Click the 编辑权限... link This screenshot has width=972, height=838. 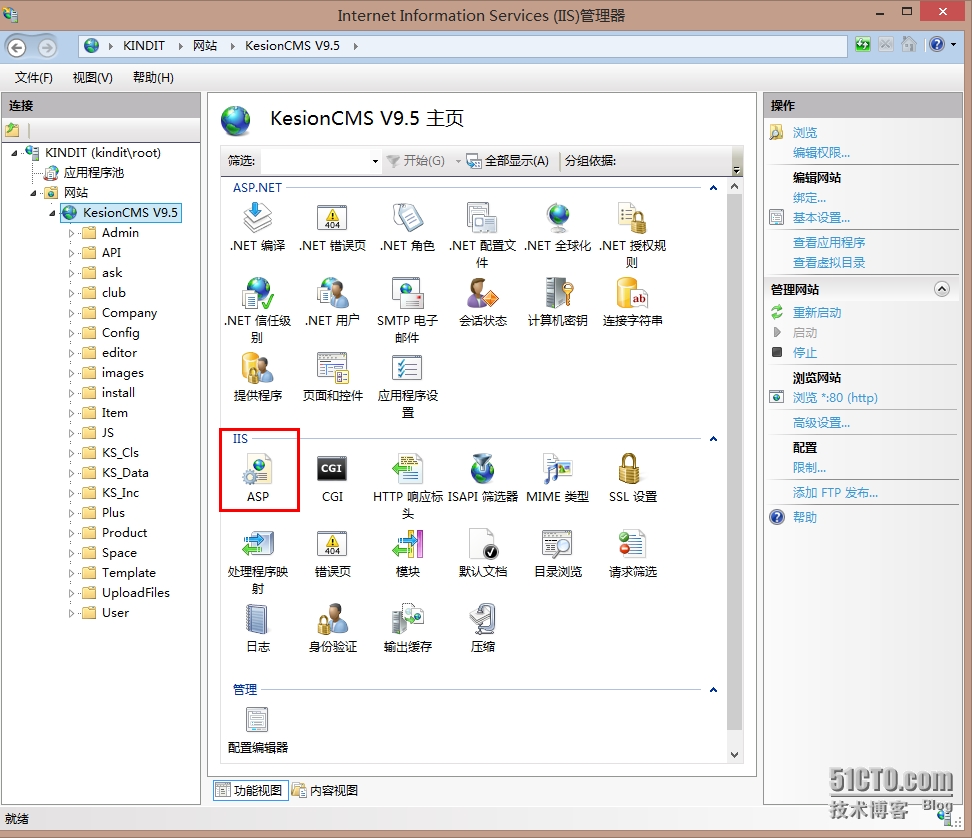pyautogui.click(x=821, y=152)
